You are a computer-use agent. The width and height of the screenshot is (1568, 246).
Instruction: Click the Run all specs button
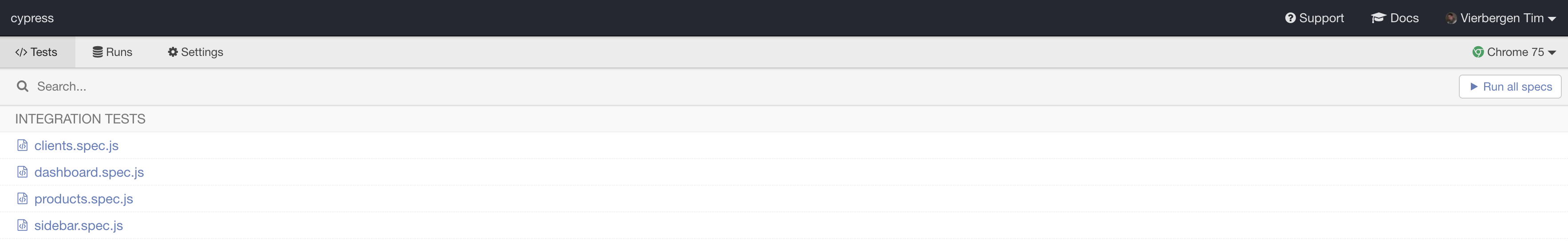[x=1510, y=87]
